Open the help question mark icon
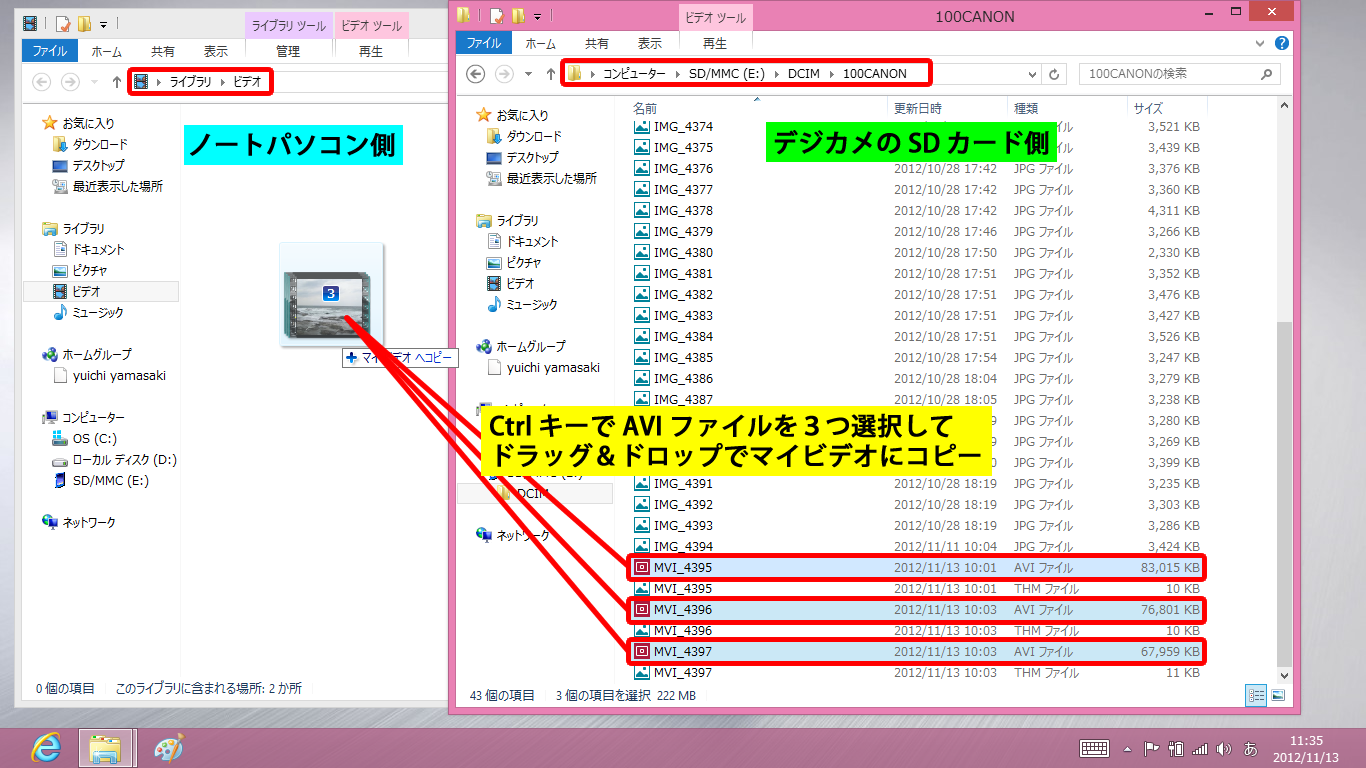This screenshot has height=768, width=1366. [x=1282, y=44]
